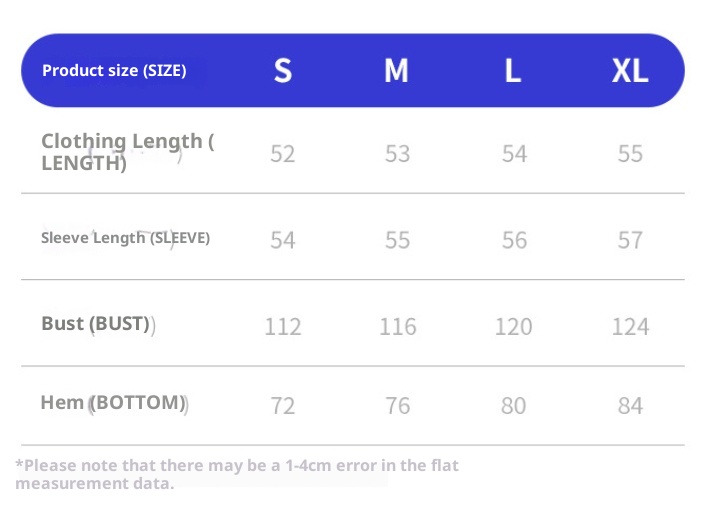Image resolution: width=708 pixels, height=508 pixels.
Task: Select the bust value 112
Action: click(283, 327)
